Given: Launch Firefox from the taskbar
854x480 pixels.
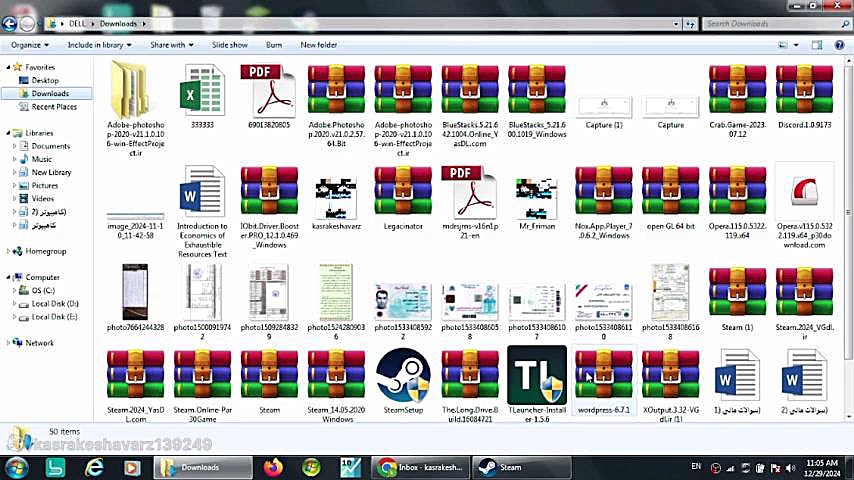Looking at the screenshot, I should point(273,467).
